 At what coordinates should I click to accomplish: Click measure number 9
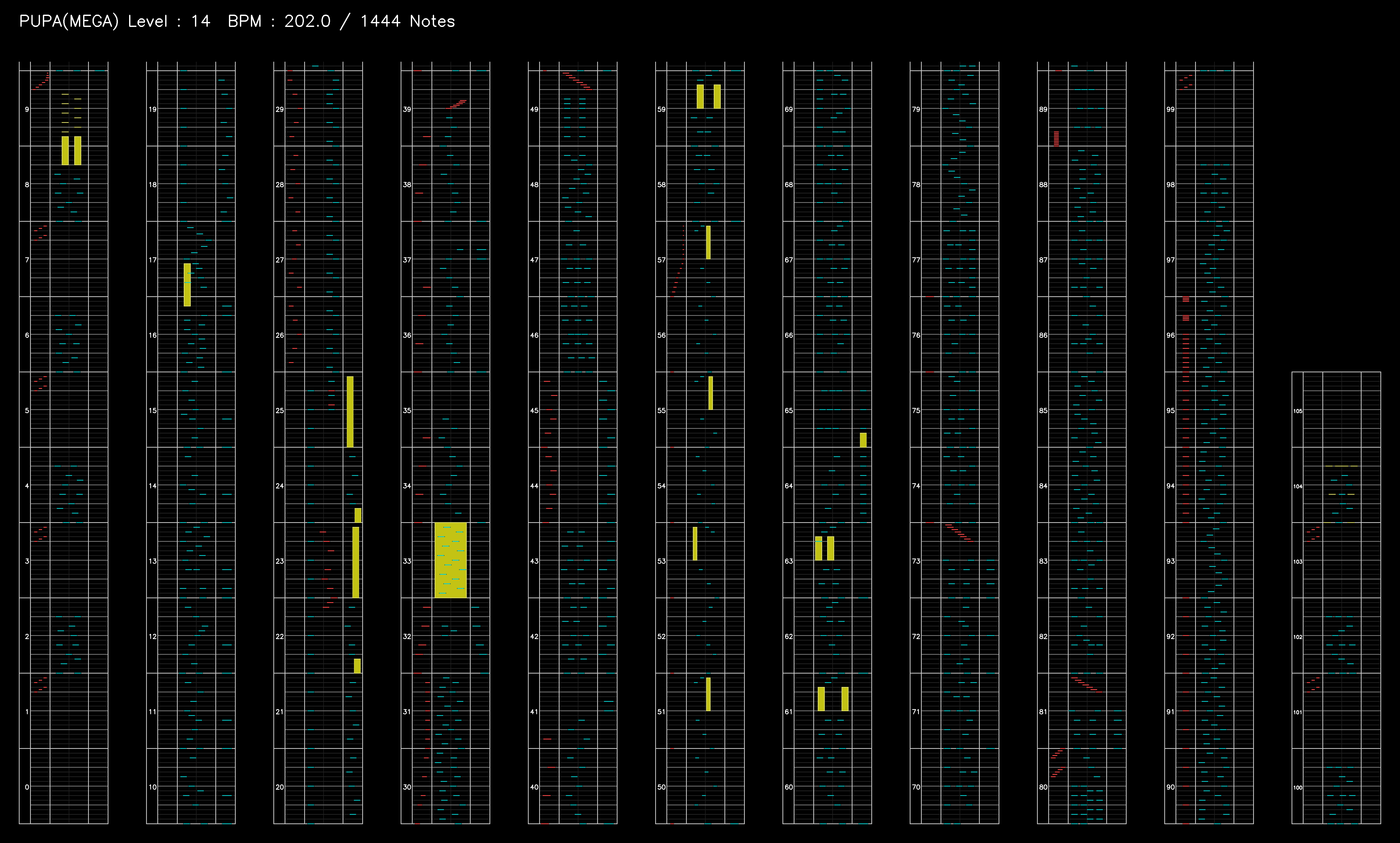(x=27, y=109)
